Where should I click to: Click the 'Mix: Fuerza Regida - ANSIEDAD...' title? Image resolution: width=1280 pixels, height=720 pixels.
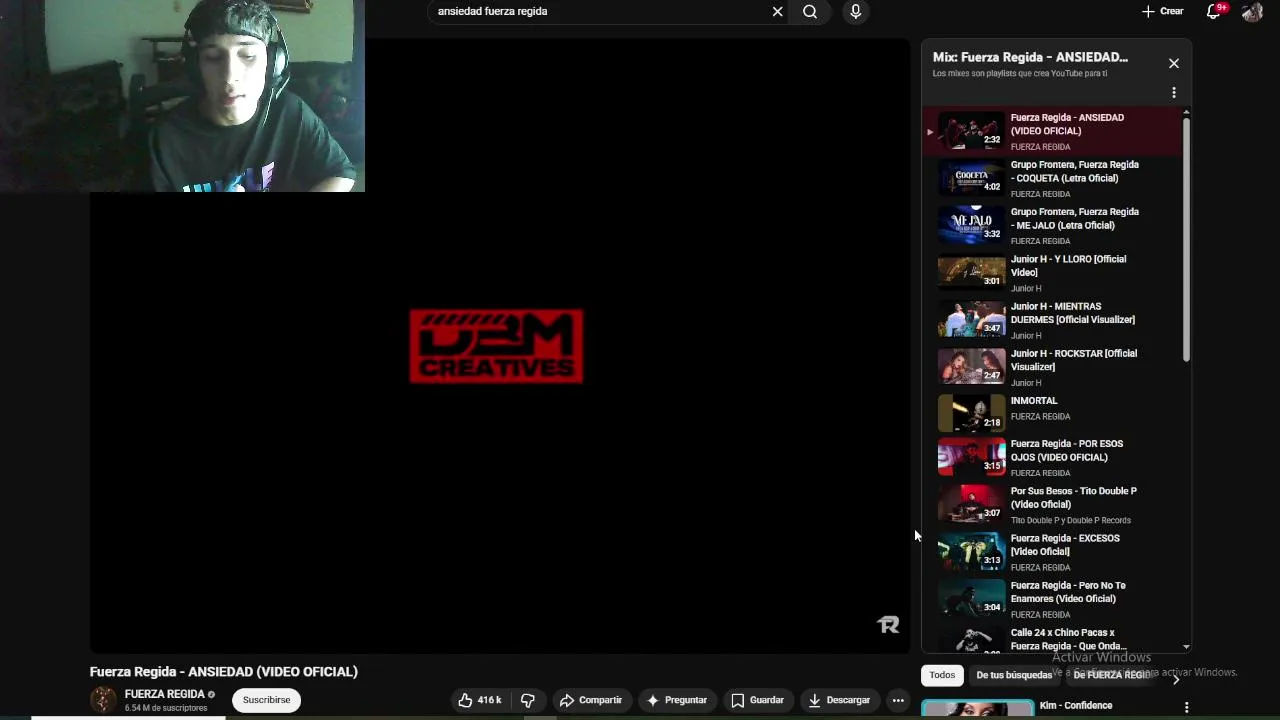click(x=1030, y=57)
